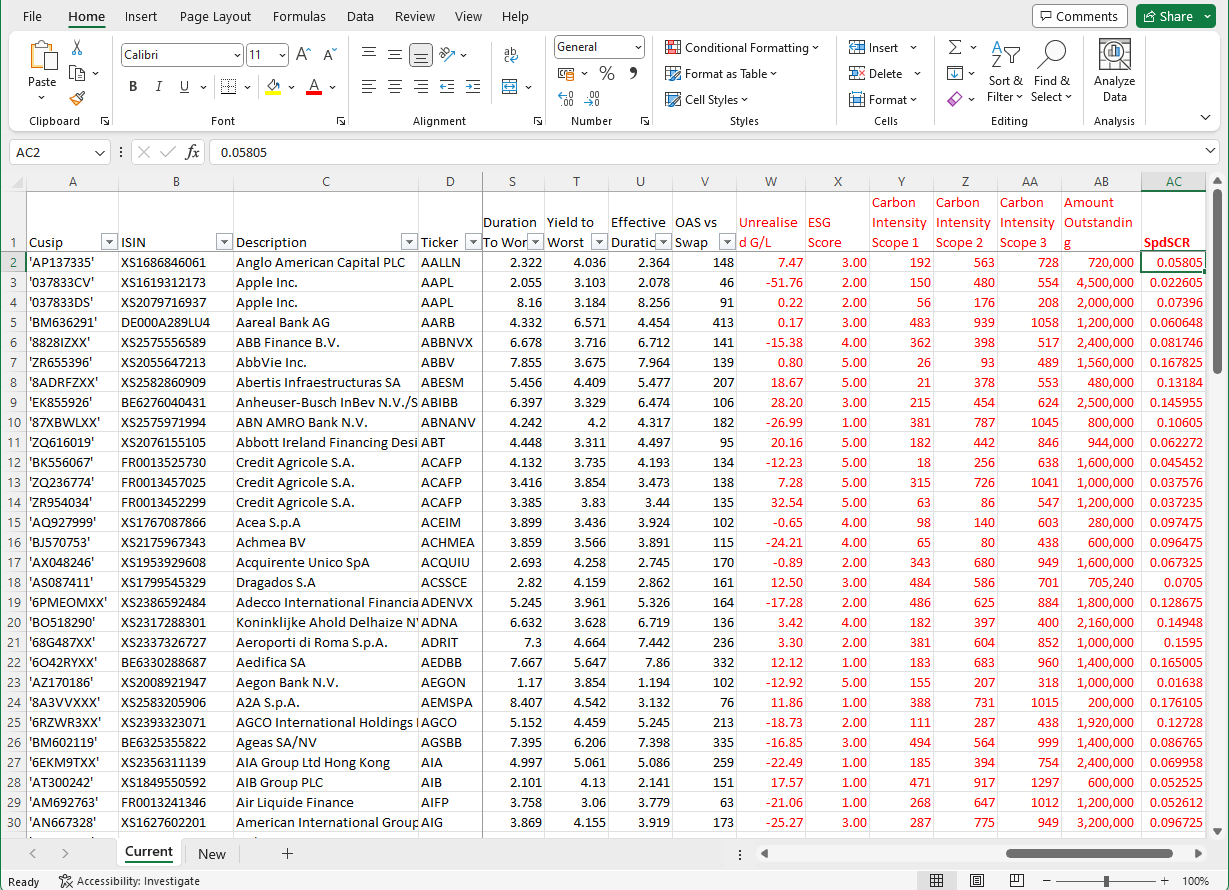Switch to Page Break Preview view
Viewport: 1229px width, 890px height.
[1014, 880]
